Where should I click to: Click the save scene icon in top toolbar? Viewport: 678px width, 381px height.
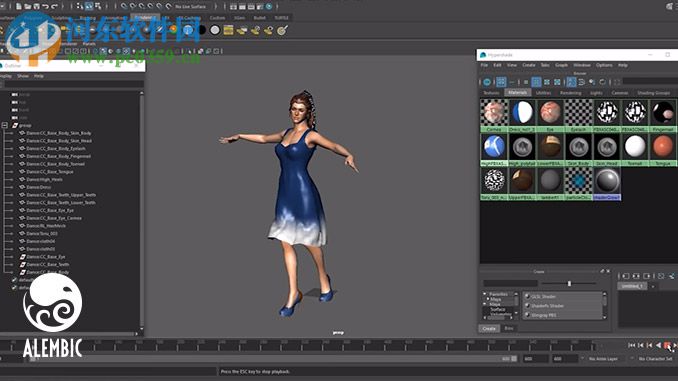pos(36,6)
